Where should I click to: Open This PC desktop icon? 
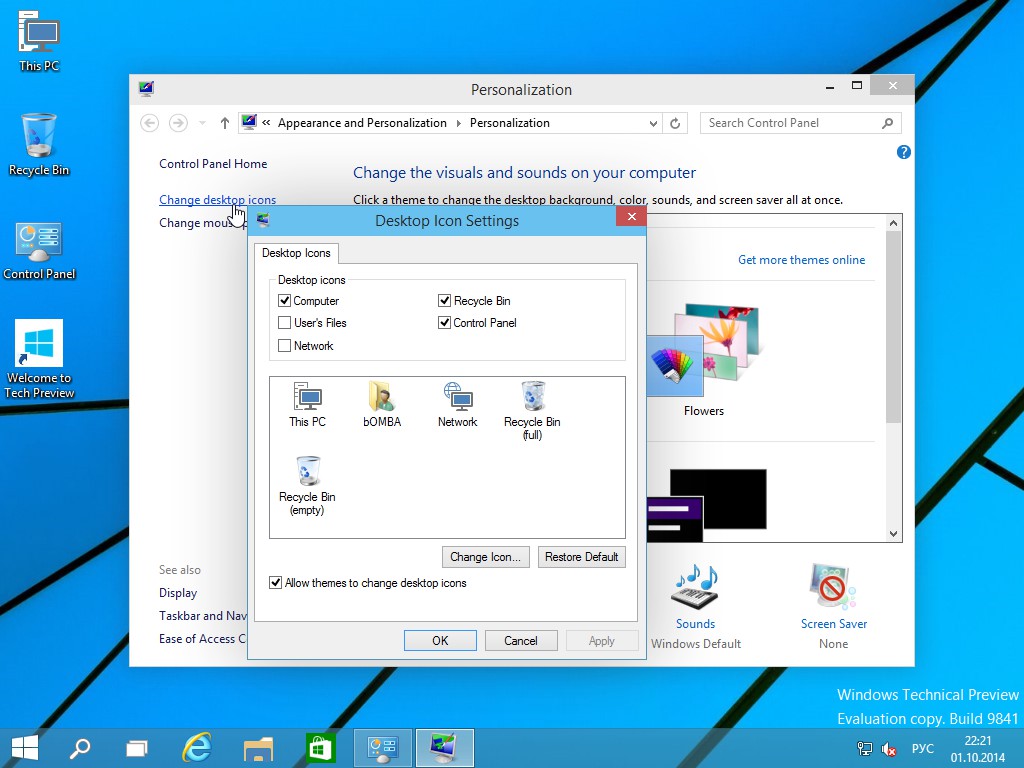[39, 41]
